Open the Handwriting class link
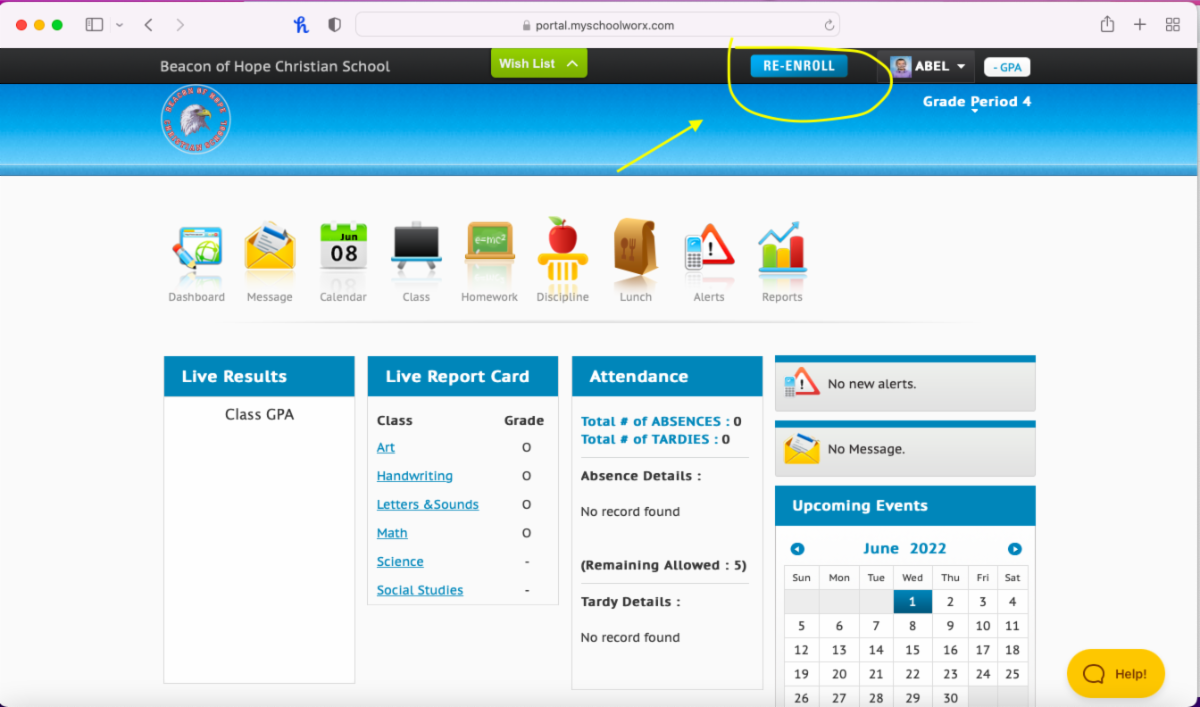 [415, 476]
